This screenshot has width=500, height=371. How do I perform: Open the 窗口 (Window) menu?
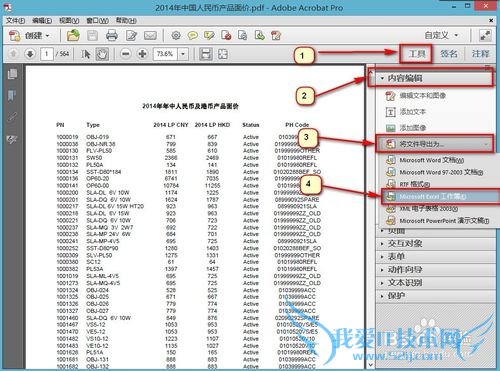pyautogui.click(x=97, y=21)
